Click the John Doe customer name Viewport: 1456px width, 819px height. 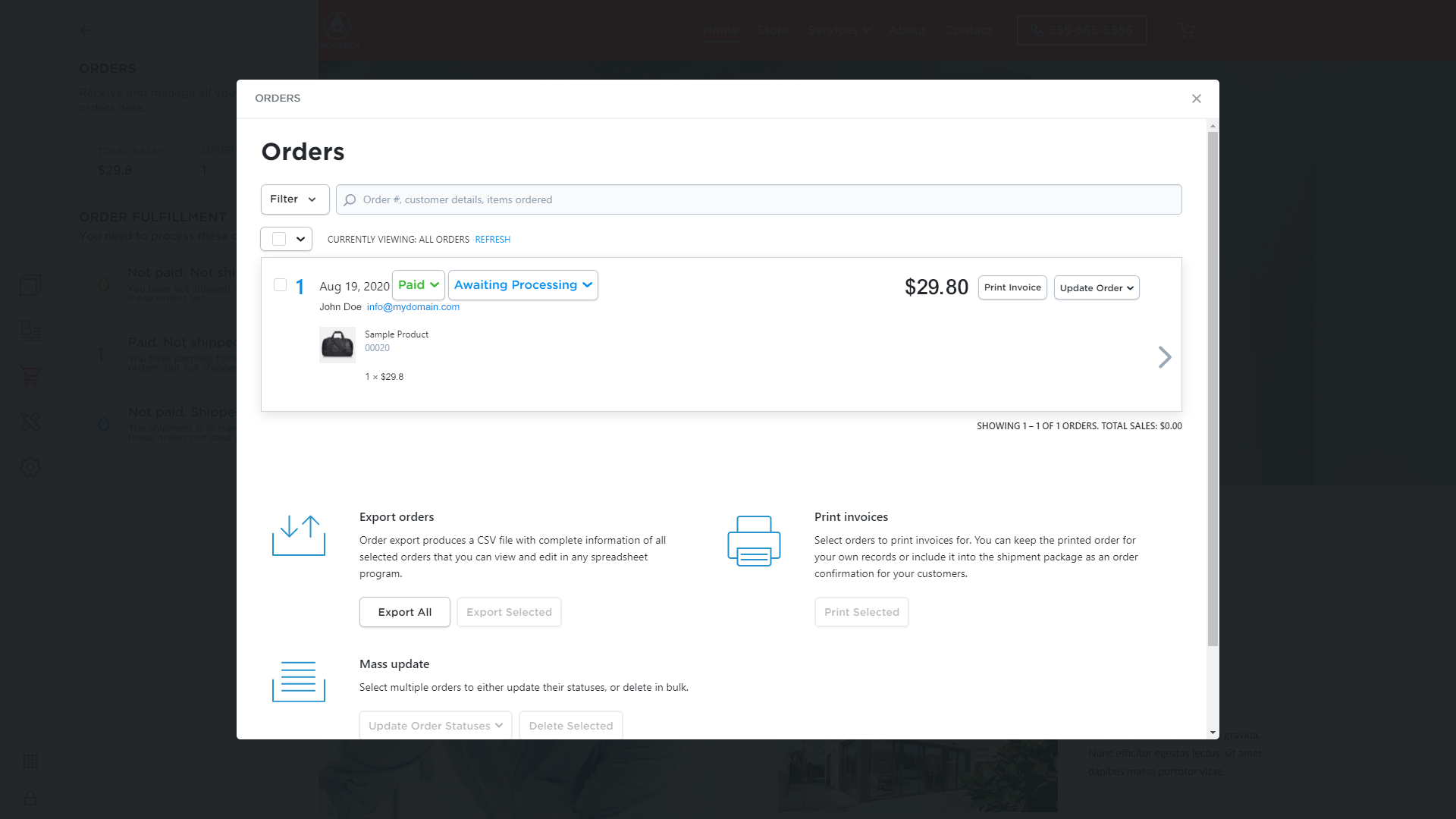[340, 307]
